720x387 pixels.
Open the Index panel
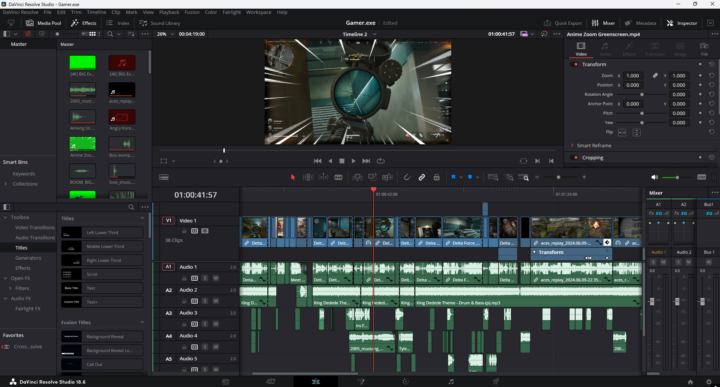118,23
